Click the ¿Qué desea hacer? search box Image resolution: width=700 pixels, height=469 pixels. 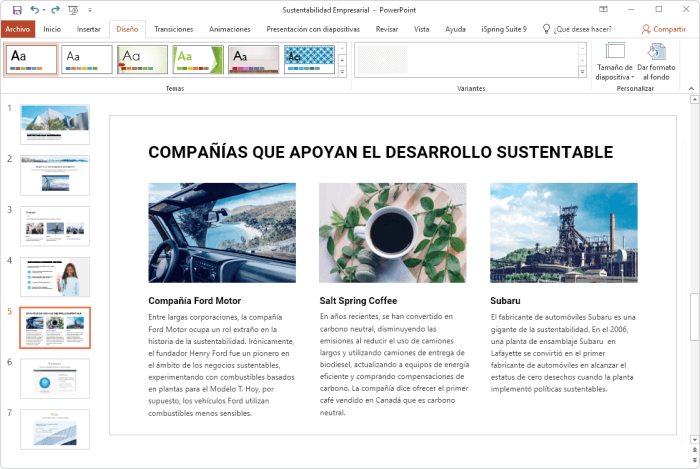pos(583,29)
